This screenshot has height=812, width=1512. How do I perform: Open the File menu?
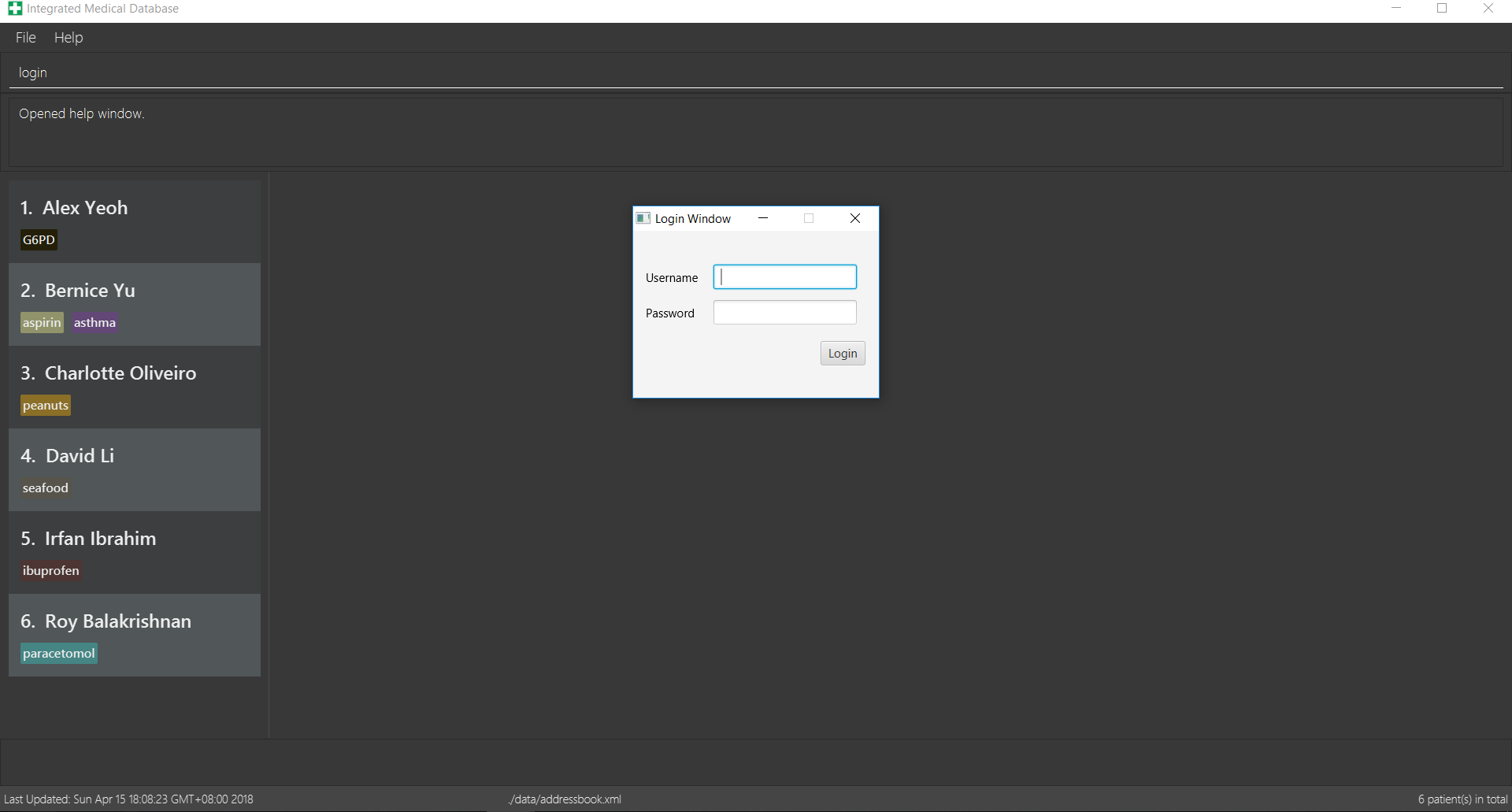pos(25,38)
